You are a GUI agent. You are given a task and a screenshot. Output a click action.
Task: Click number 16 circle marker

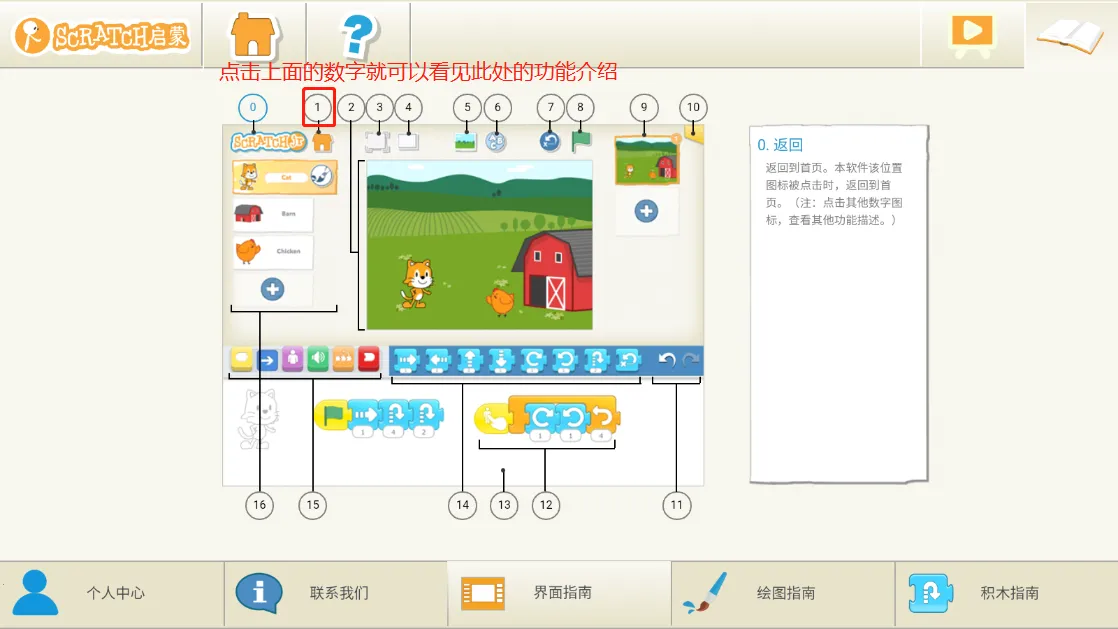259,505
